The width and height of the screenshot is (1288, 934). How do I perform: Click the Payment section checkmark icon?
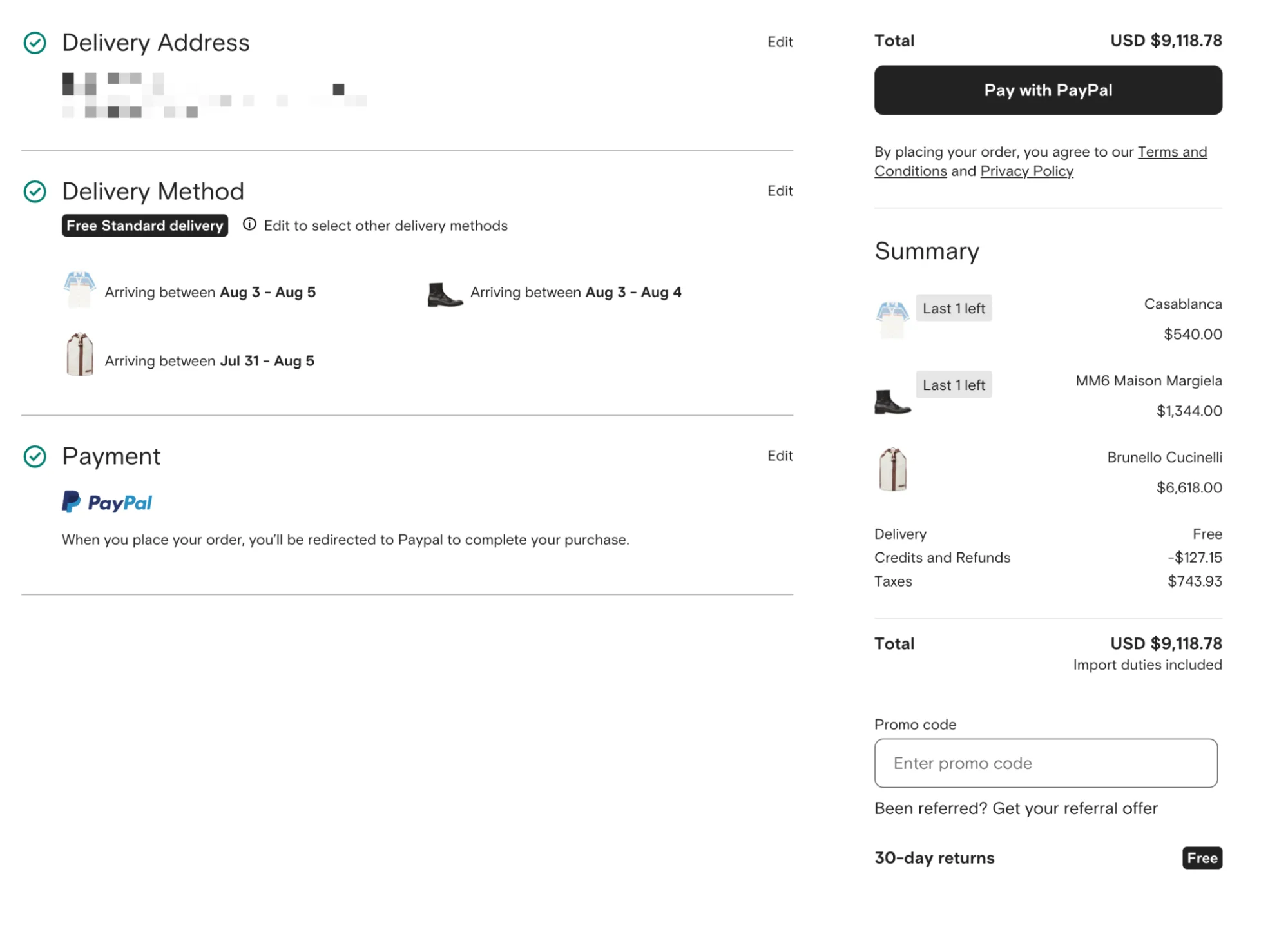[x=35, y=456]
